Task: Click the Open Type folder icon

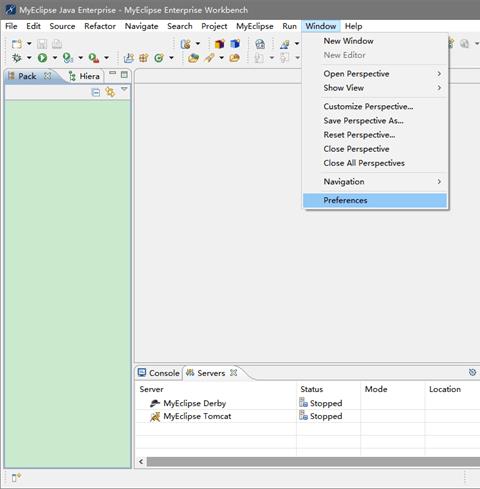Action: 193,58
